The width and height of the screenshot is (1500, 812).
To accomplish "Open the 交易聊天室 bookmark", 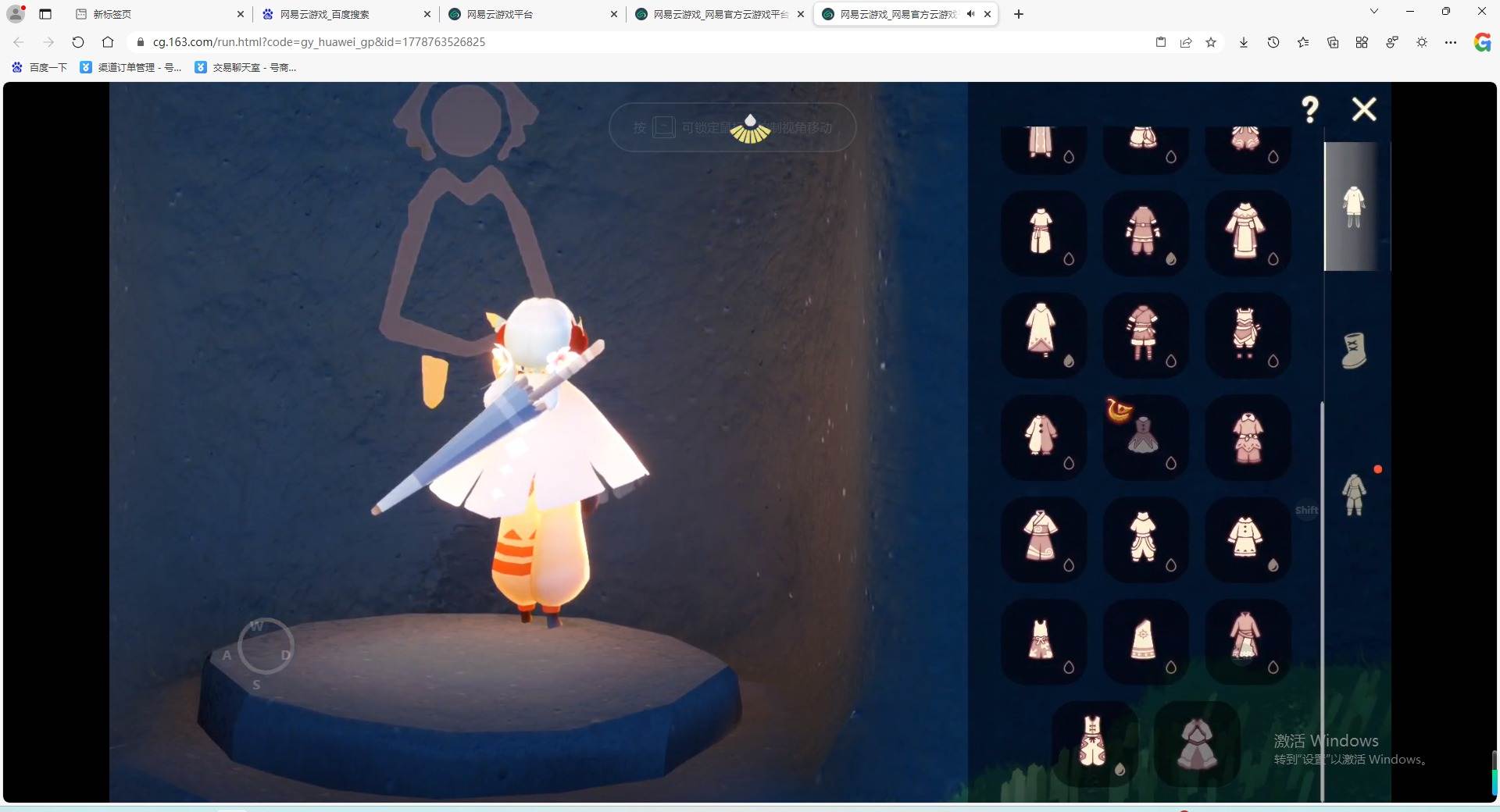I will [x=246, y=67].
